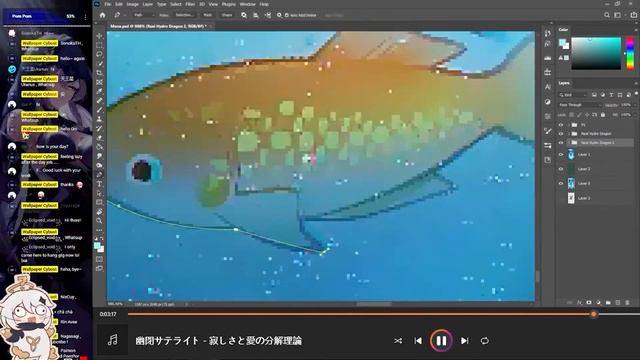Select the Lasso tool

coord(99,54)
